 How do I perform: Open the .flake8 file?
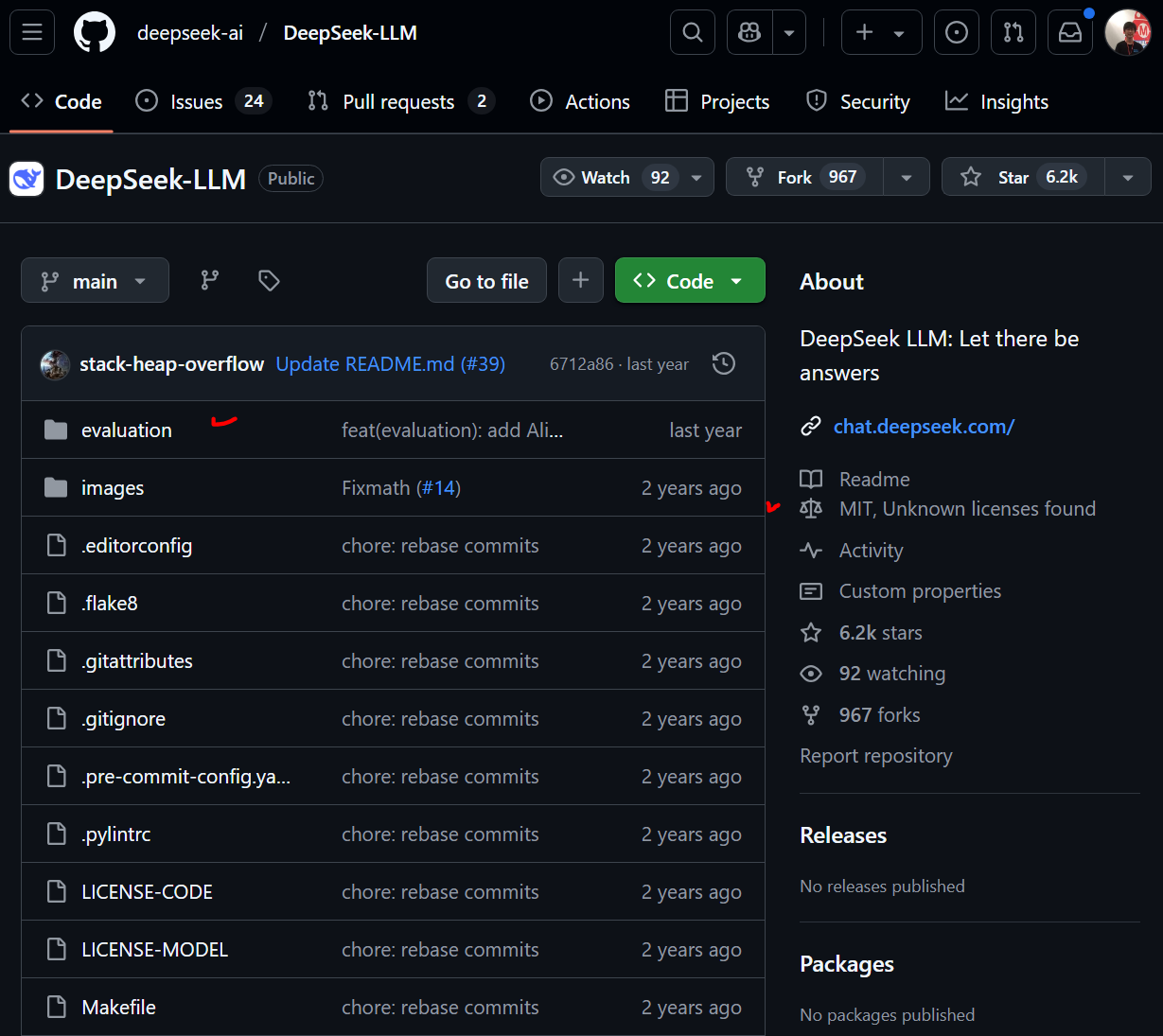tap(110, 604)
